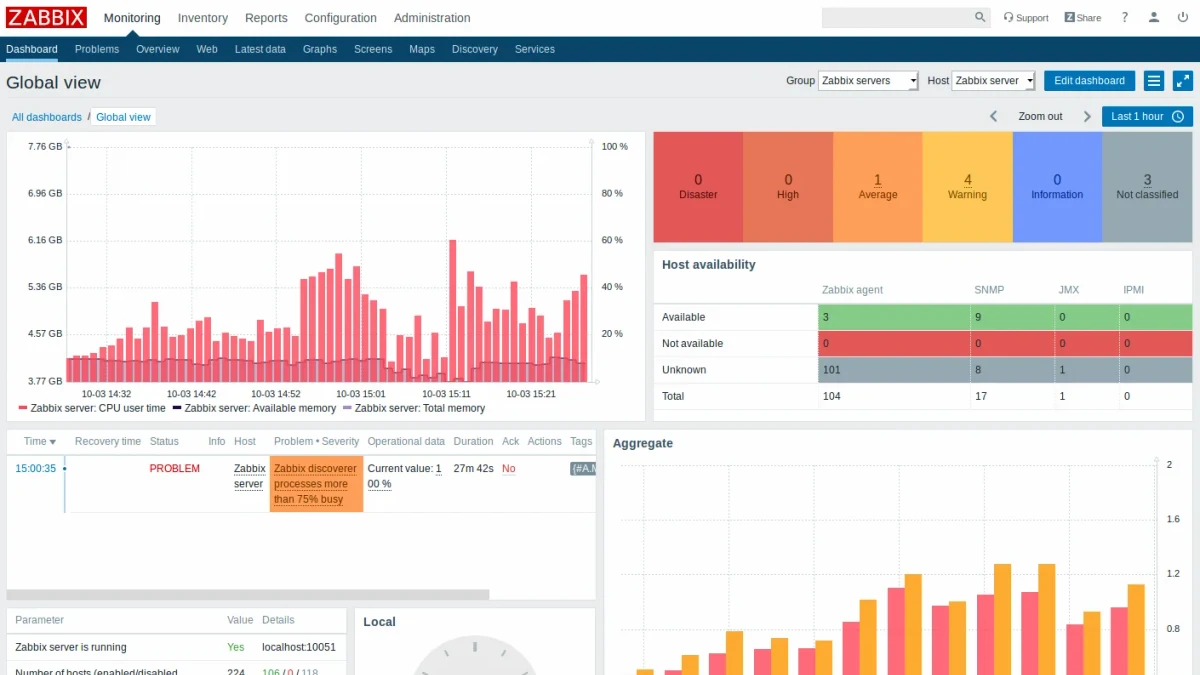Open the Reports menu
The height and width of the screenshot is (675, 1200).
(x=266, y=18)
